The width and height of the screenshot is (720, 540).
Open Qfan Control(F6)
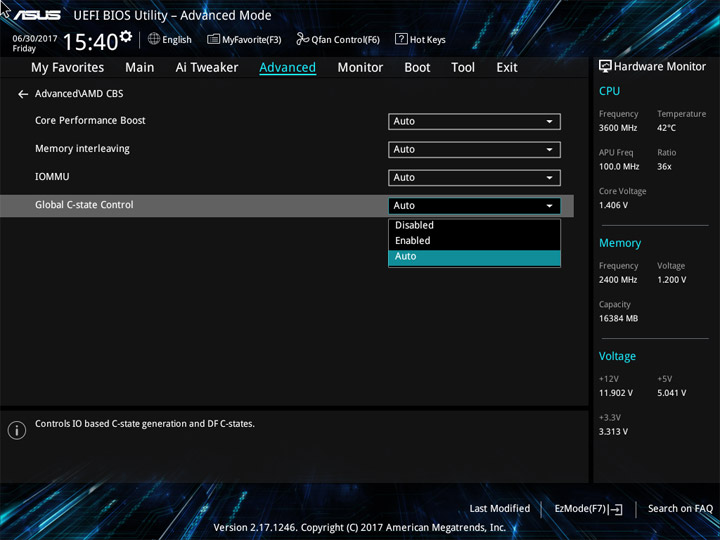tap(338, 39)
